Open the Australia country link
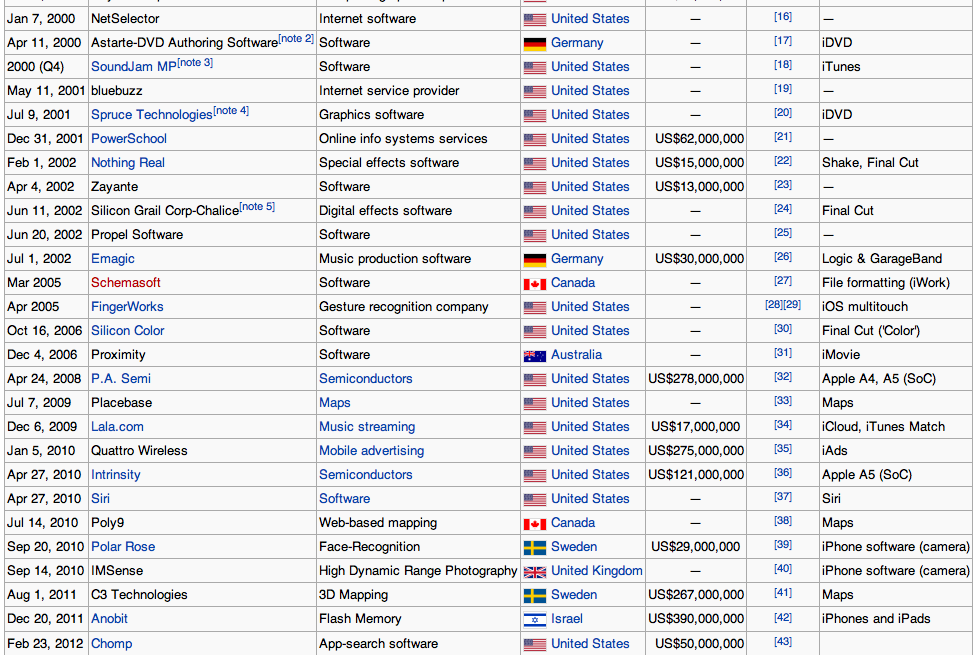Viewport: 977px width, 655px height. (x=576, y=355)
